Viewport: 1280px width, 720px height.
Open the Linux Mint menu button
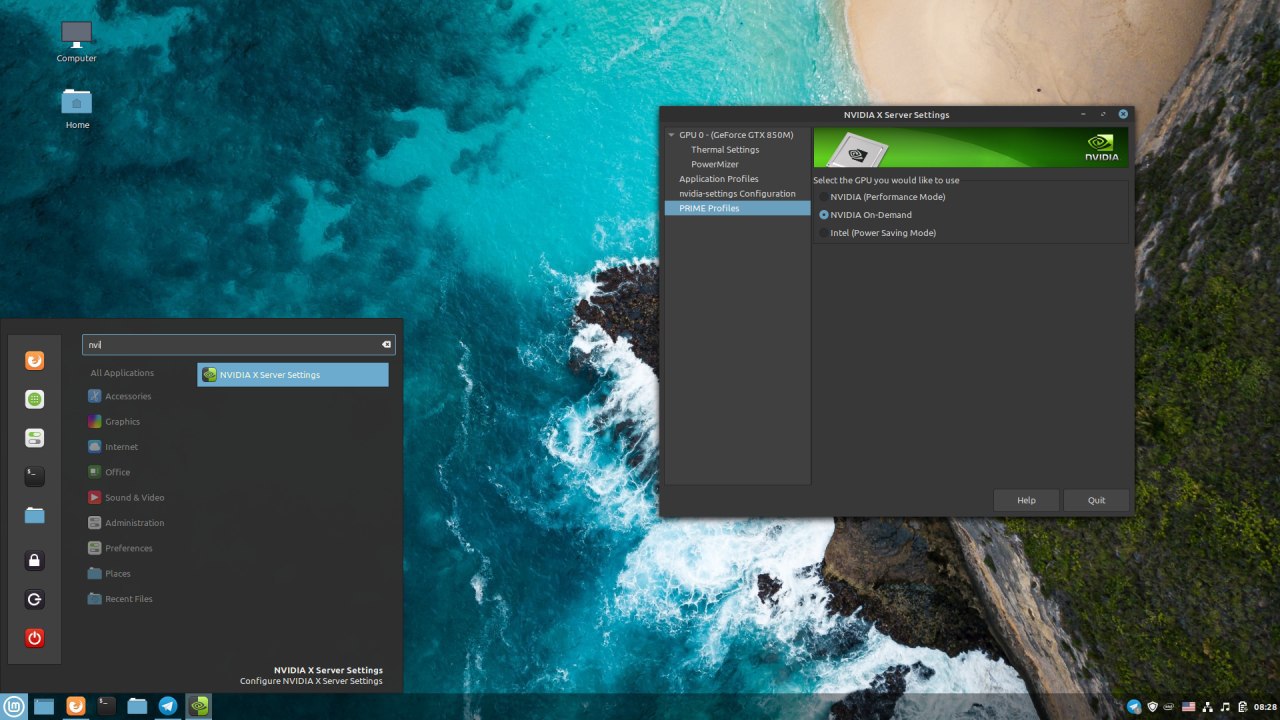tap(14, 706)
